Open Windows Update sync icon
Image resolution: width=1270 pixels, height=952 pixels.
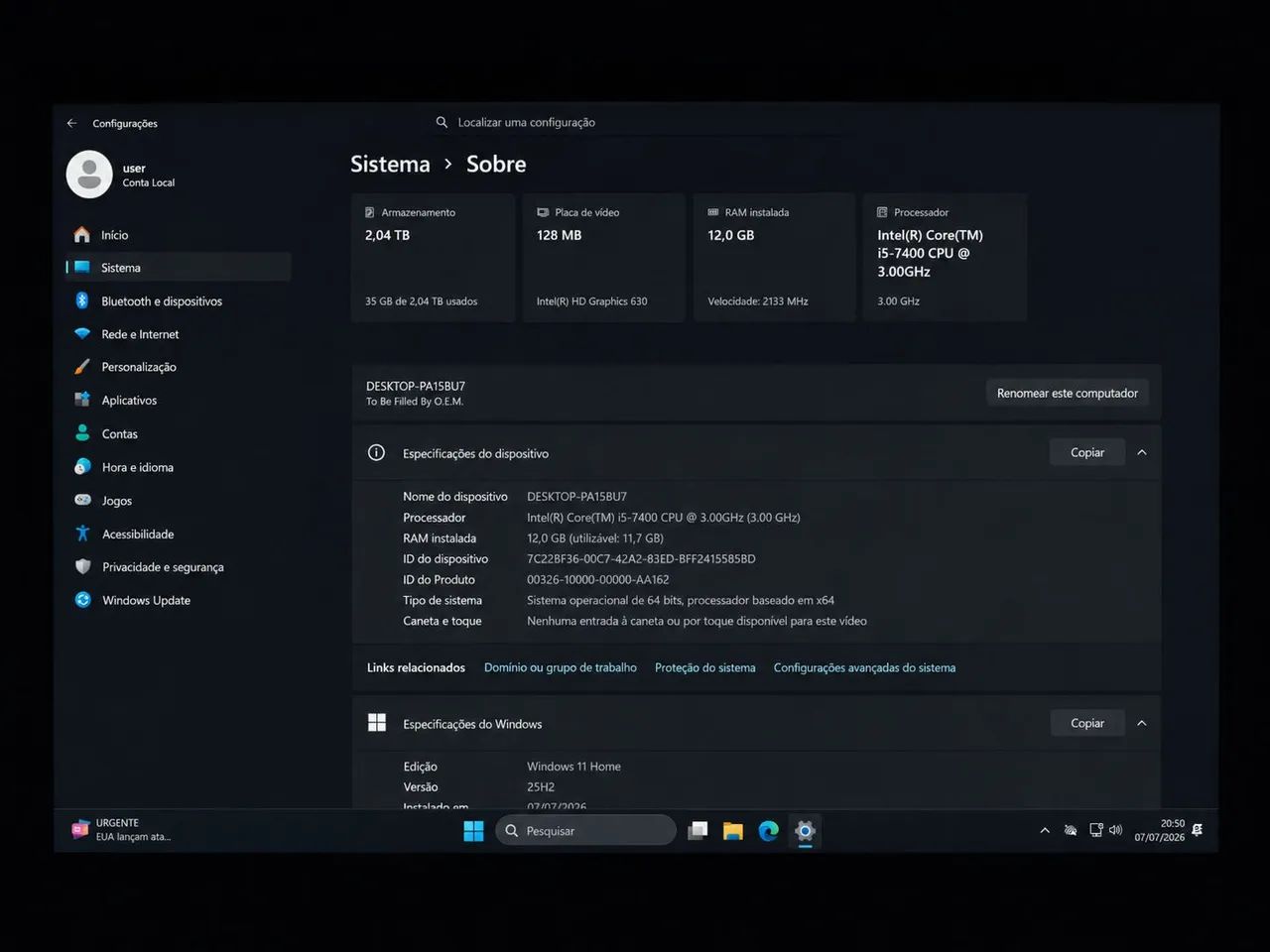tap(82, 600)
